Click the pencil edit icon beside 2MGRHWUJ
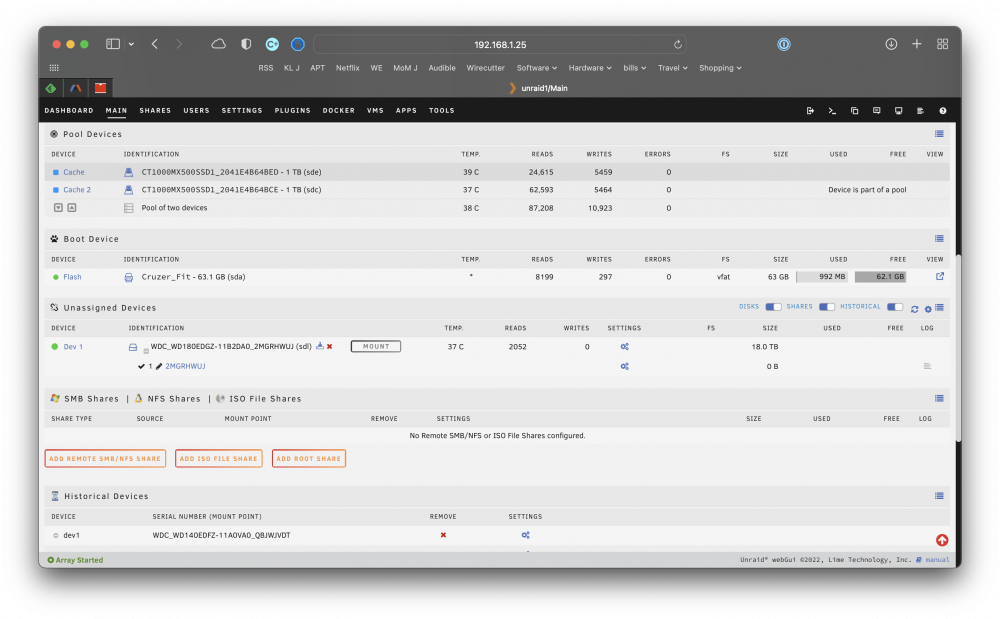The width and height of the screenshot is (1000, 619). pyautogui.click(x=159, y=367)
